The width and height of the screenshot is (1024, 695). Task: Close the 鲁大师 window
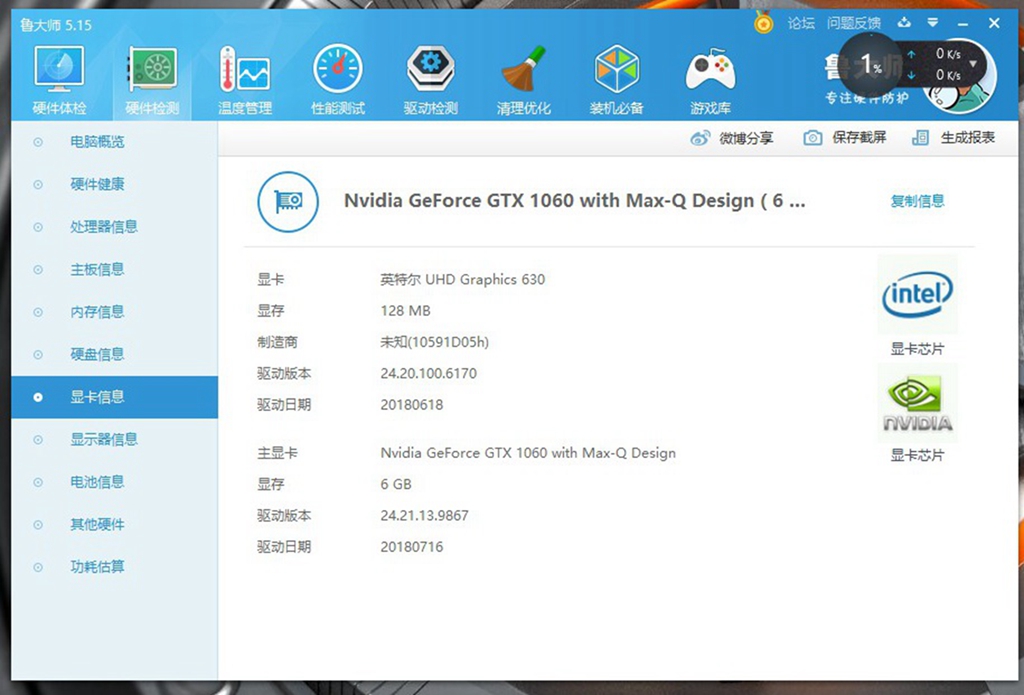pos(994,23)
